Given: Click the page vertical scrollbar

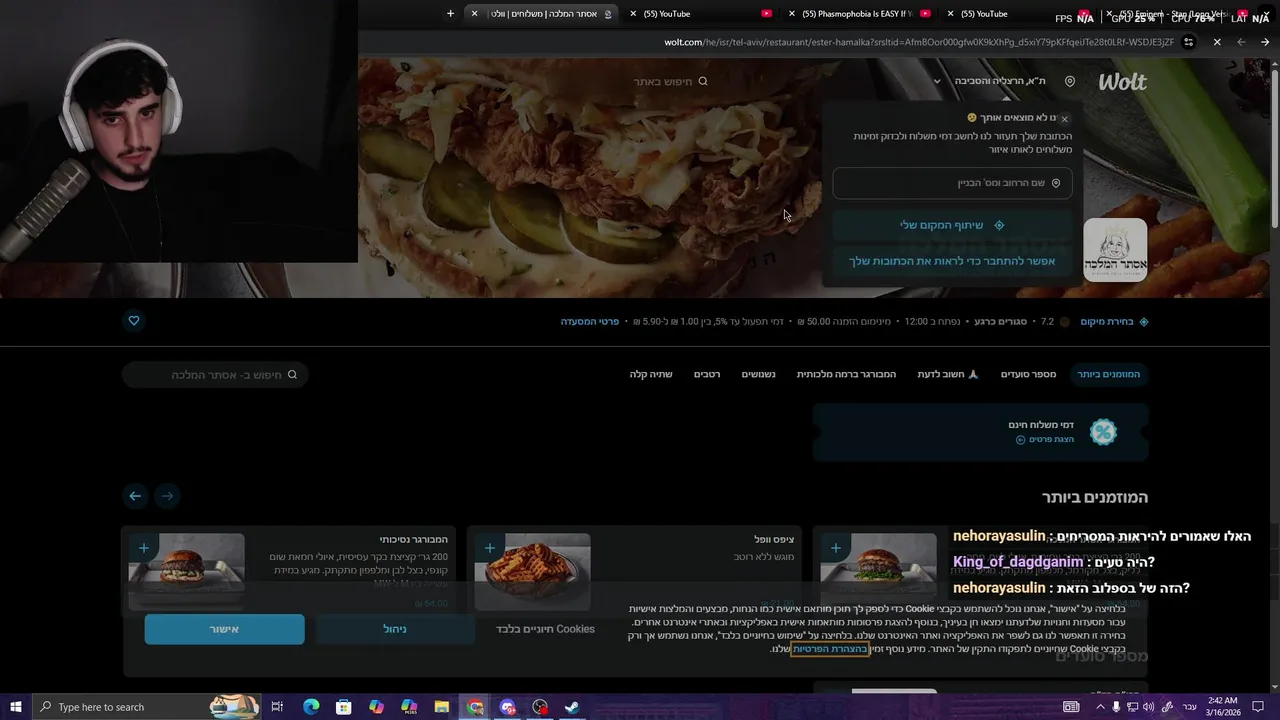Looking at the screenshot, I should 1274,150.
